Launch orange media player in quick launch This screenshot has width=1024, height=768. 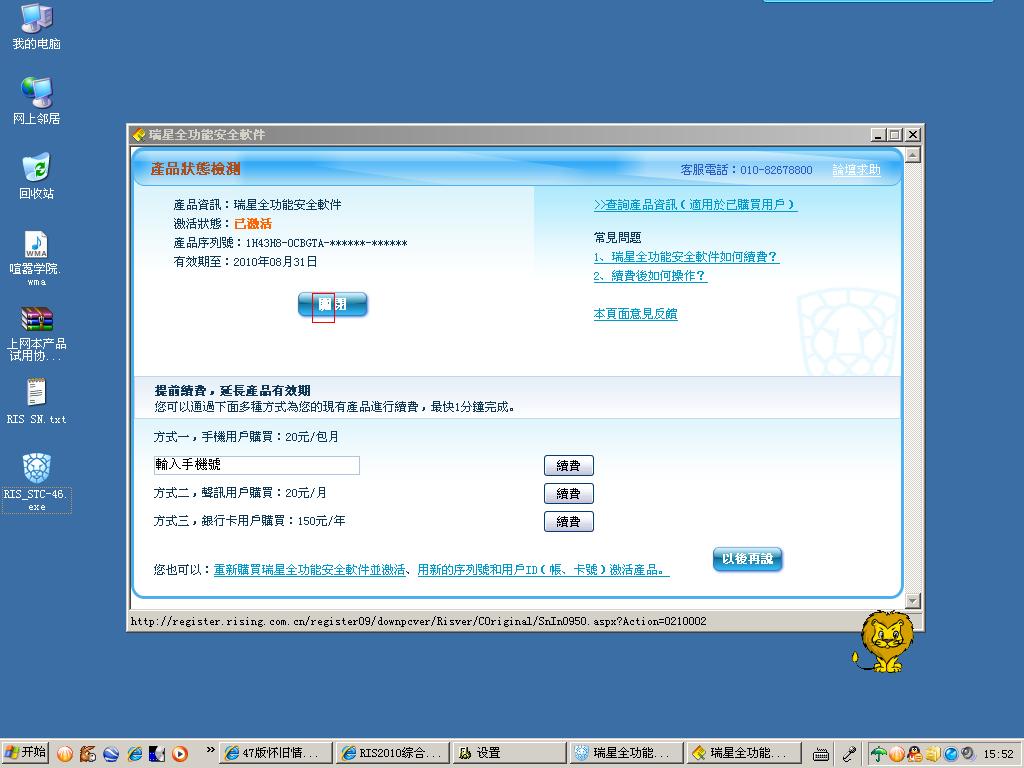180,754
